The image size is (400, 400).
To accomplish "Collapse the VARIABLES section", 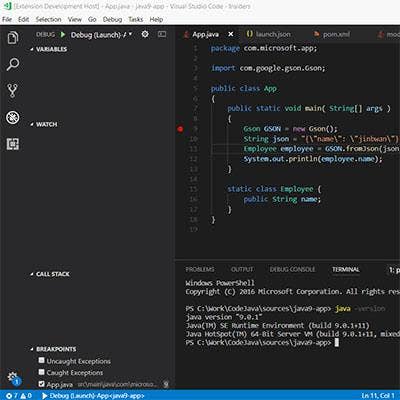I will pos(49,49).
